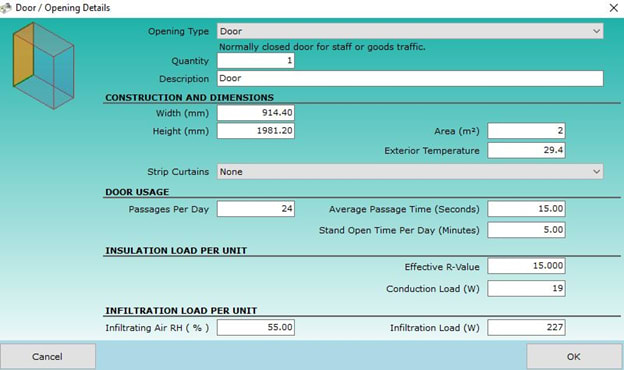Select the Width (mm) field
This screenshot has width=624, height=370.
click(x=255, y=113)
